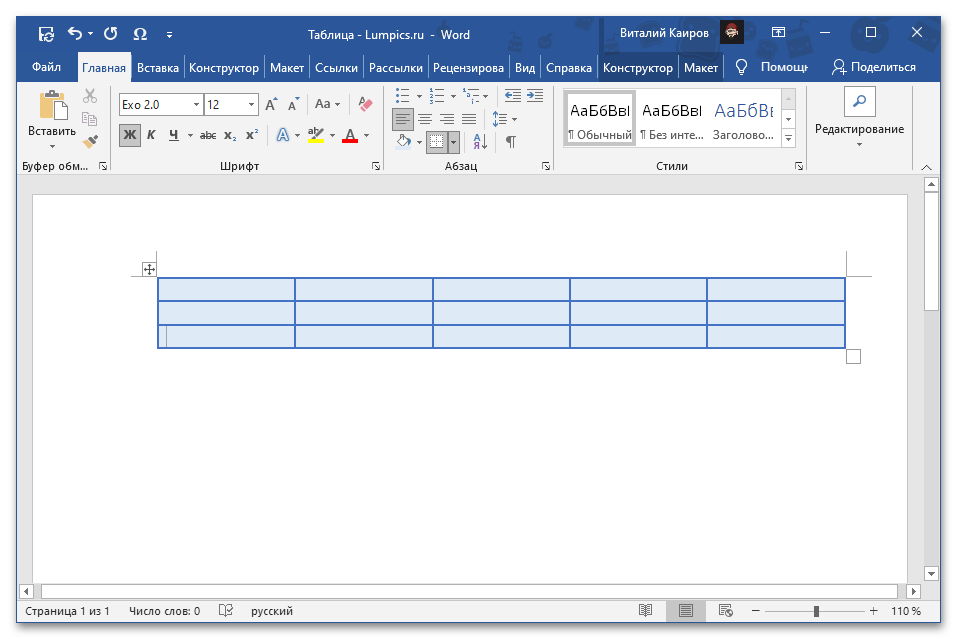The height and width of the screenshot is (639, 957).
Task: Click the increase indent icon
Action: 535,96
